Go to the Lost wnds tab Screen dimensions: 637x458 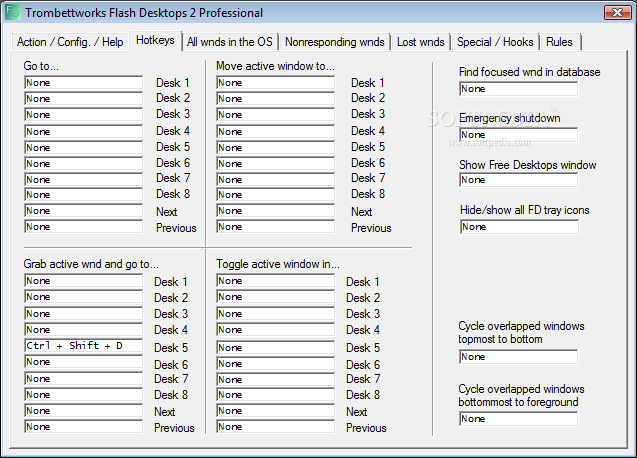click(420, 42)
